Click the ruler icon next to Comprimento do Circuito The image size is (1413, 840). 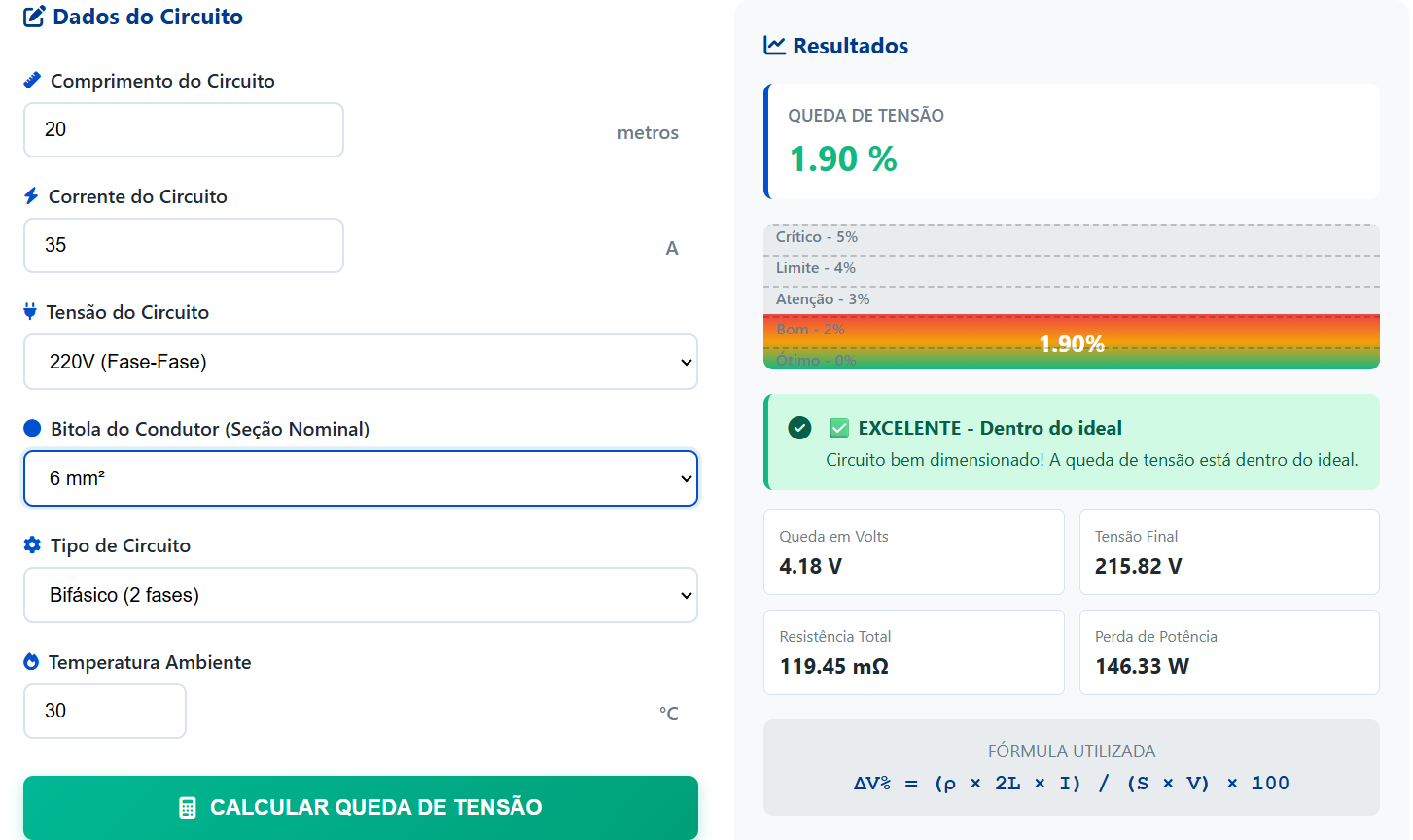tap(32, 81)
